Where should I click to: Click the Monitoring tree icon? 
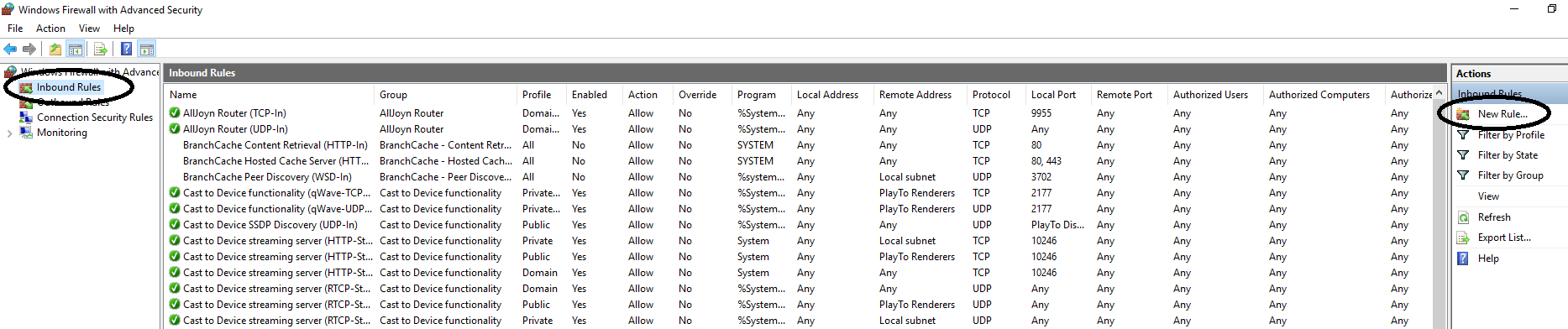pos(26,133)
